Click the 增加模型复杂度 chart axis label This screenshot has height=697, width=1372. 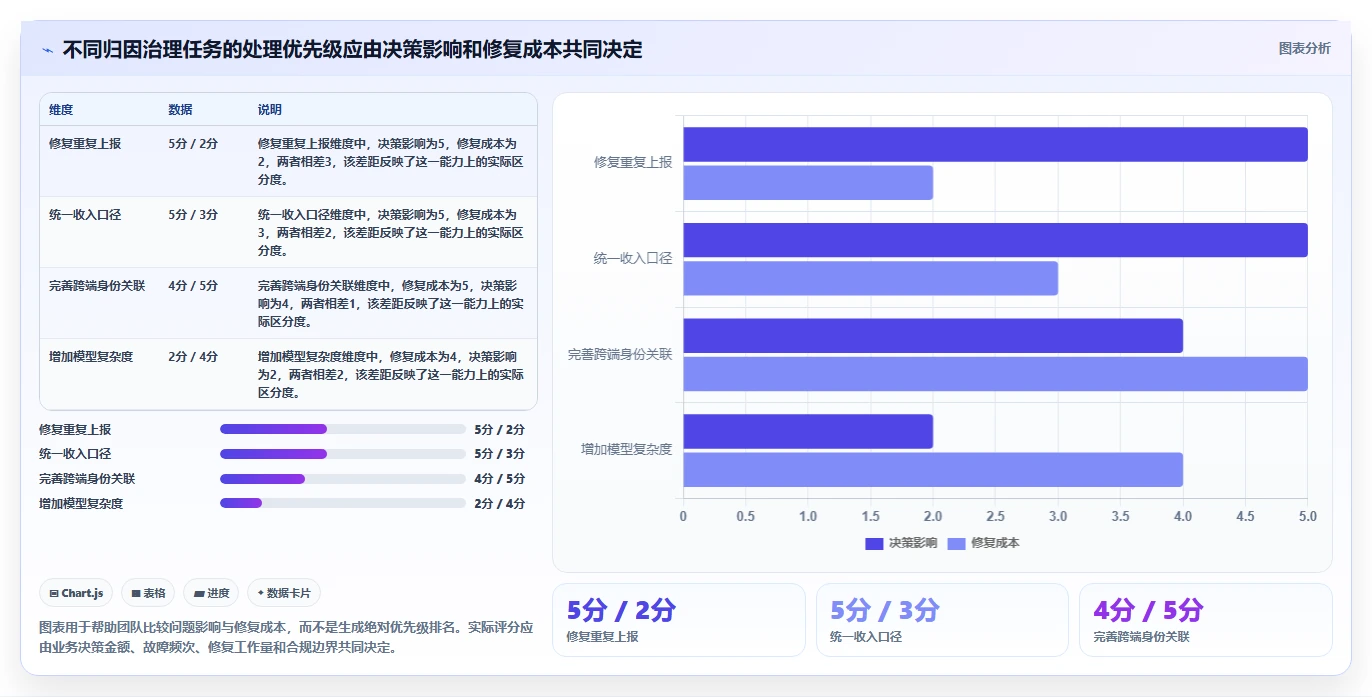coord(627,450)
